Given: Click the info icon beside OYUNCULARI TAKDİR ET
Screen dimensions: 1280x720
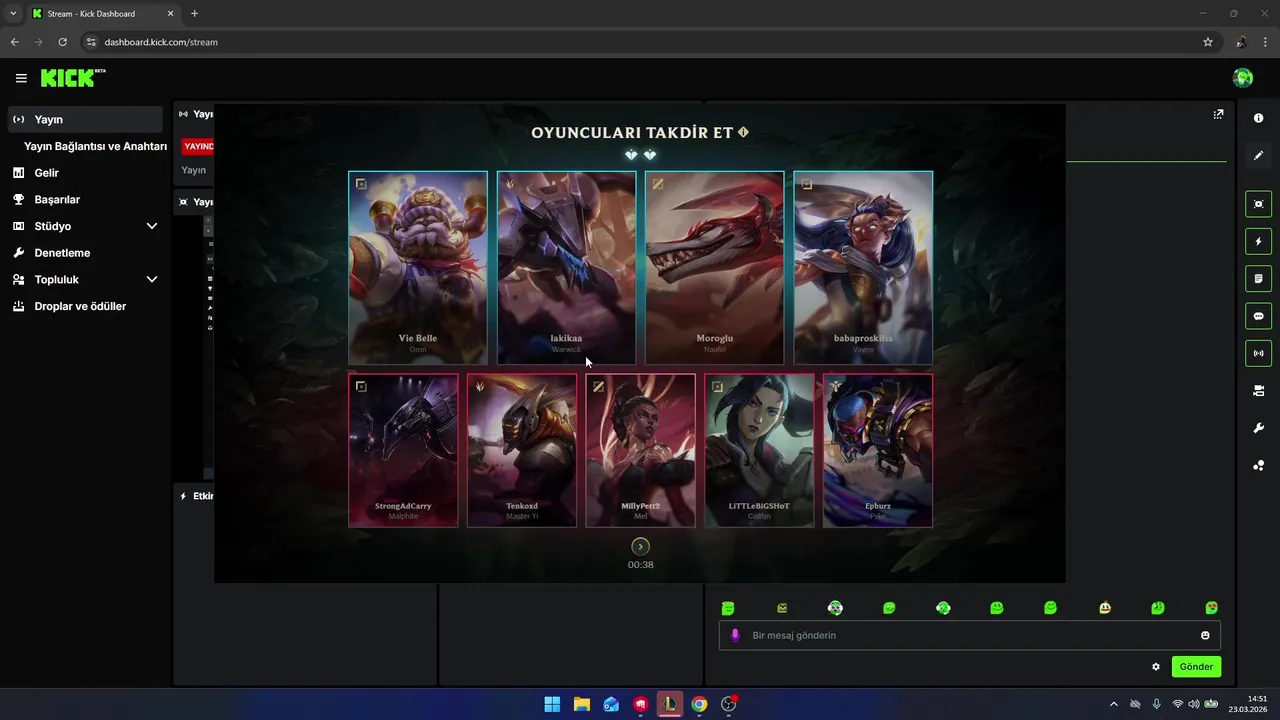Looking at the screenshot, I should tap(743, 132).
